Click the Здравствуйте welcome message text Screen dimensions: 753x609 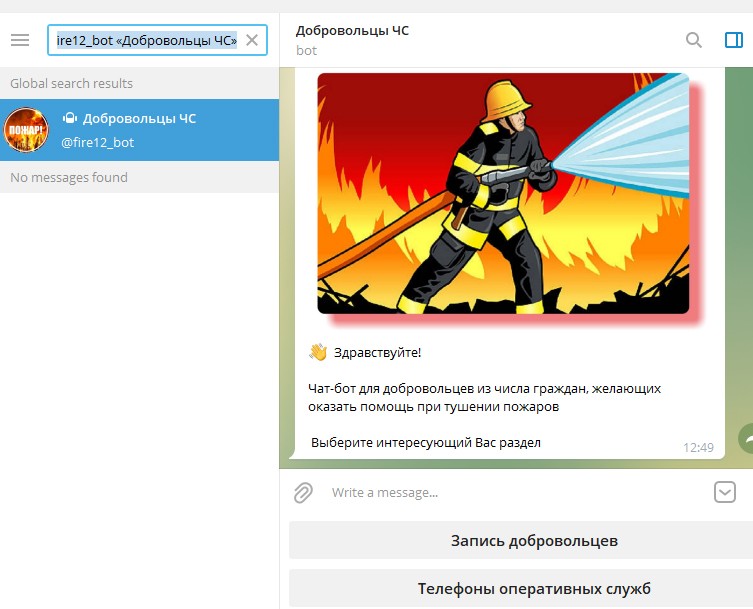click(x=377, y=352)
